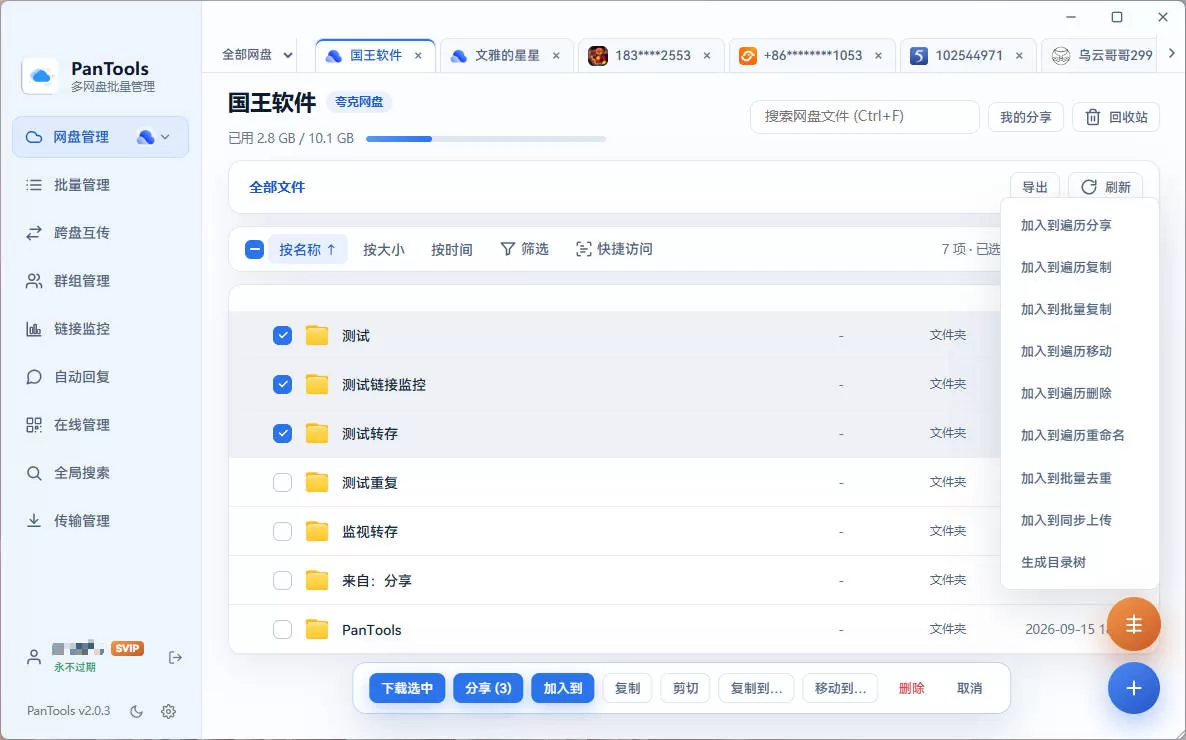Choose 生成目录树 from menu
Viewport: 1186px width, 740px height.
tap(1079, 562)
